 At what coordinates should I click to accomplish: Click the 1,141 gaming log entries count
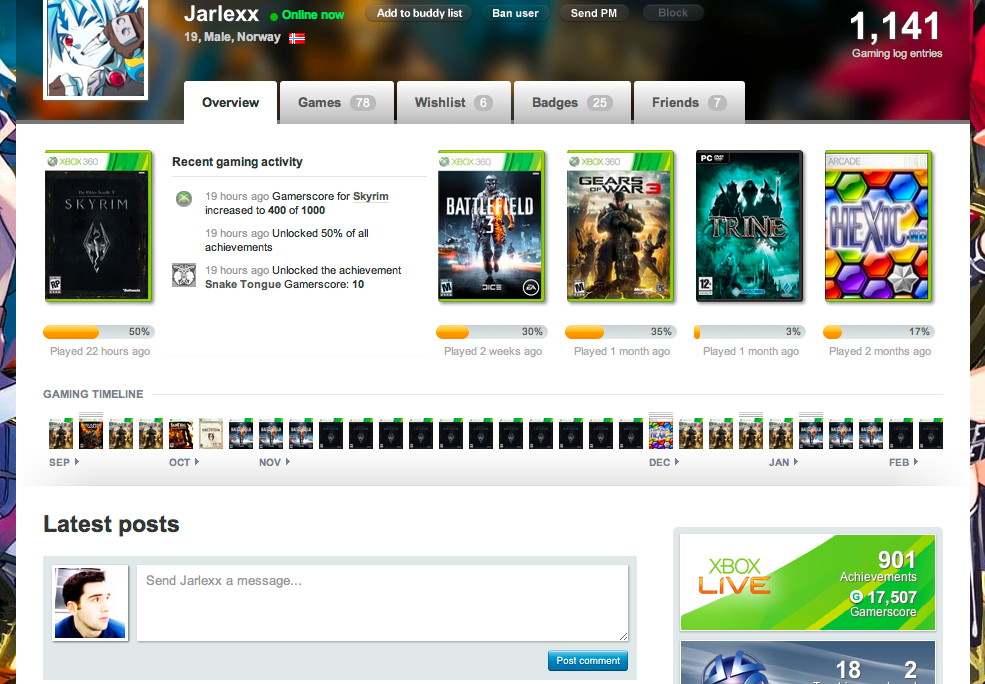pyautogui.click(x=895, y=26)
